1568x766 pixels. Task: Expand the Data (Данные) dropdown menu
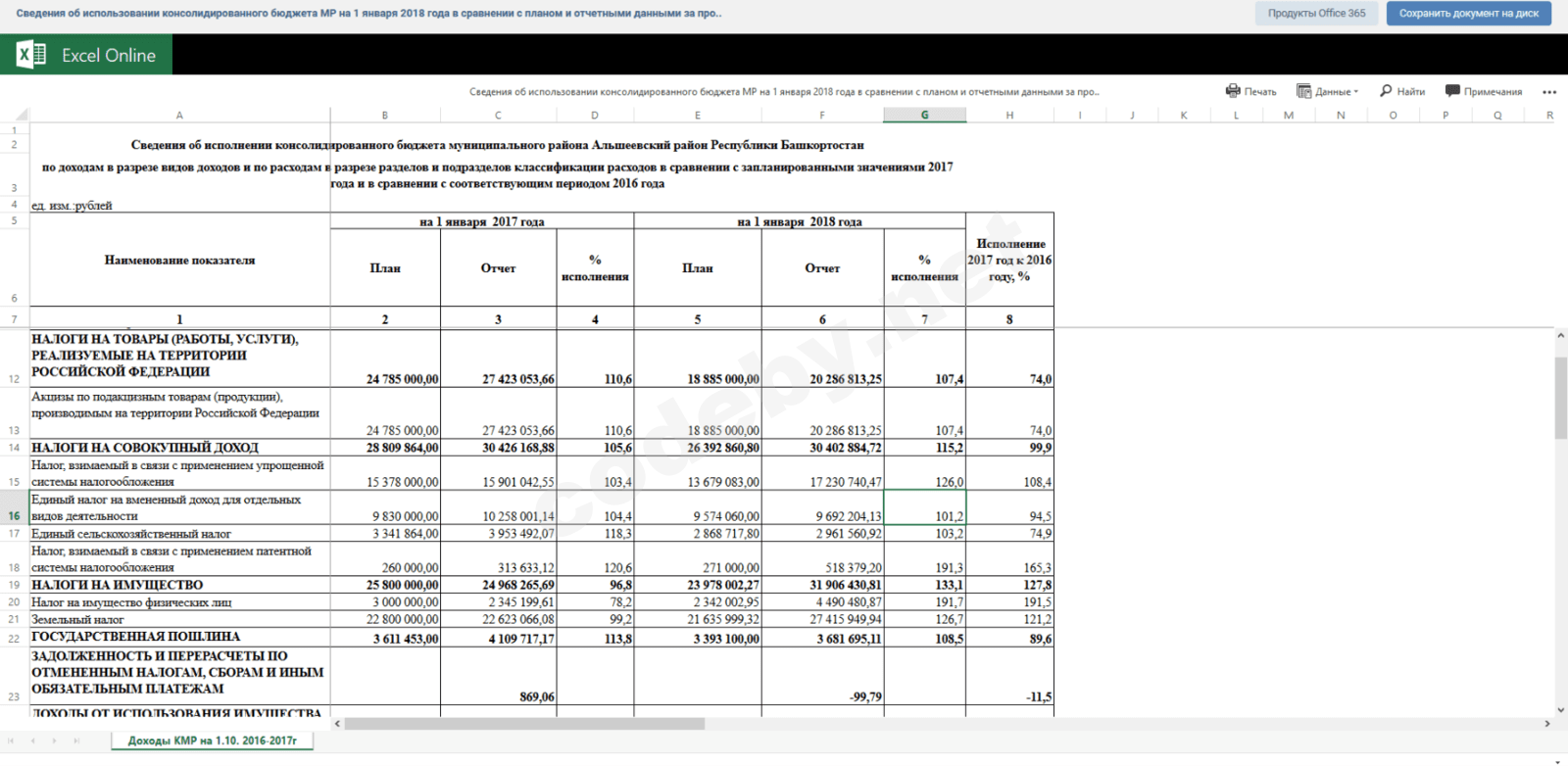tap(1328, 91)
